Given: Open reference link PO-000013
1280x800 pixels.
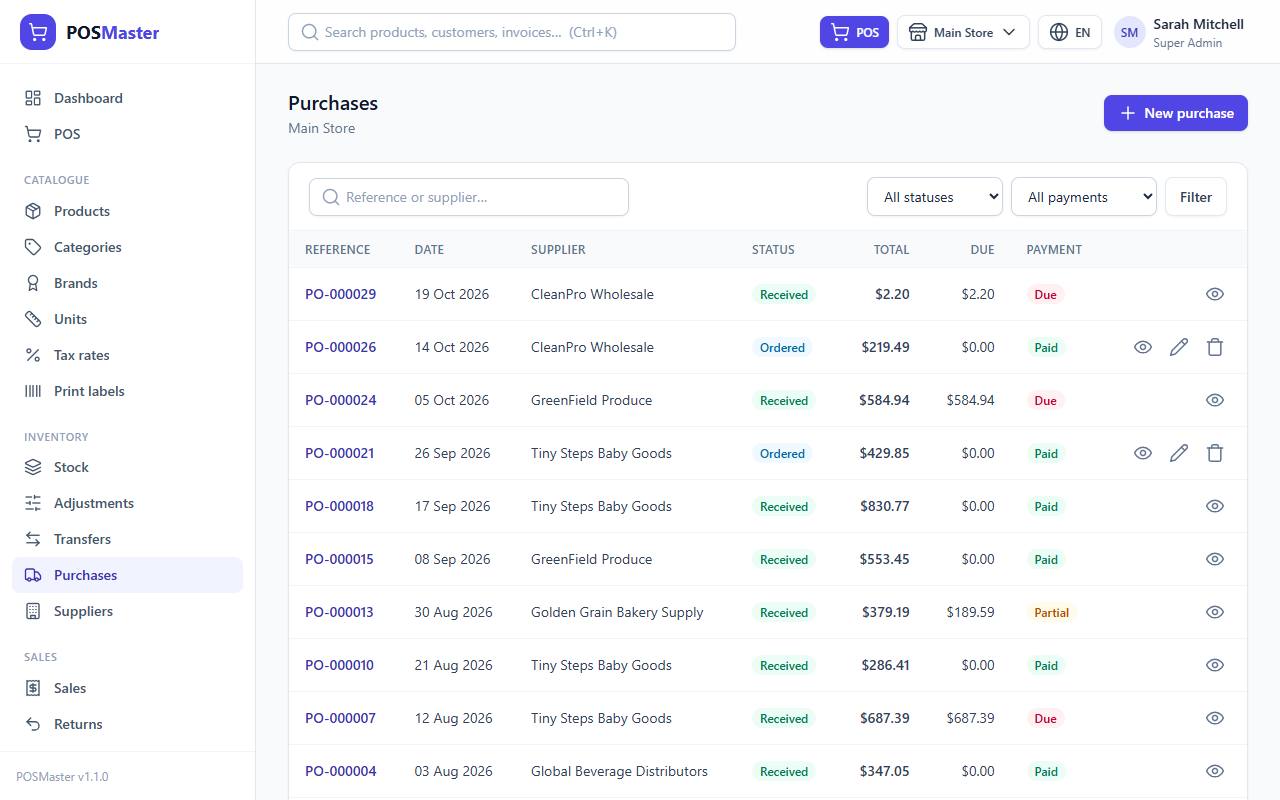Looking at the screenshot, I should coord(340,612).
